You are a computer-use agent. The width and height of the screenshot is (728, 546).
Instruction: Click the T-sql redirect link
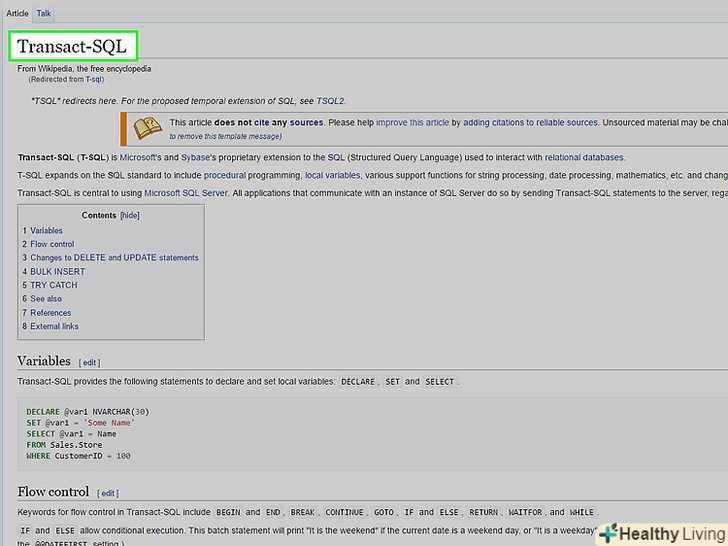point(93,79)
